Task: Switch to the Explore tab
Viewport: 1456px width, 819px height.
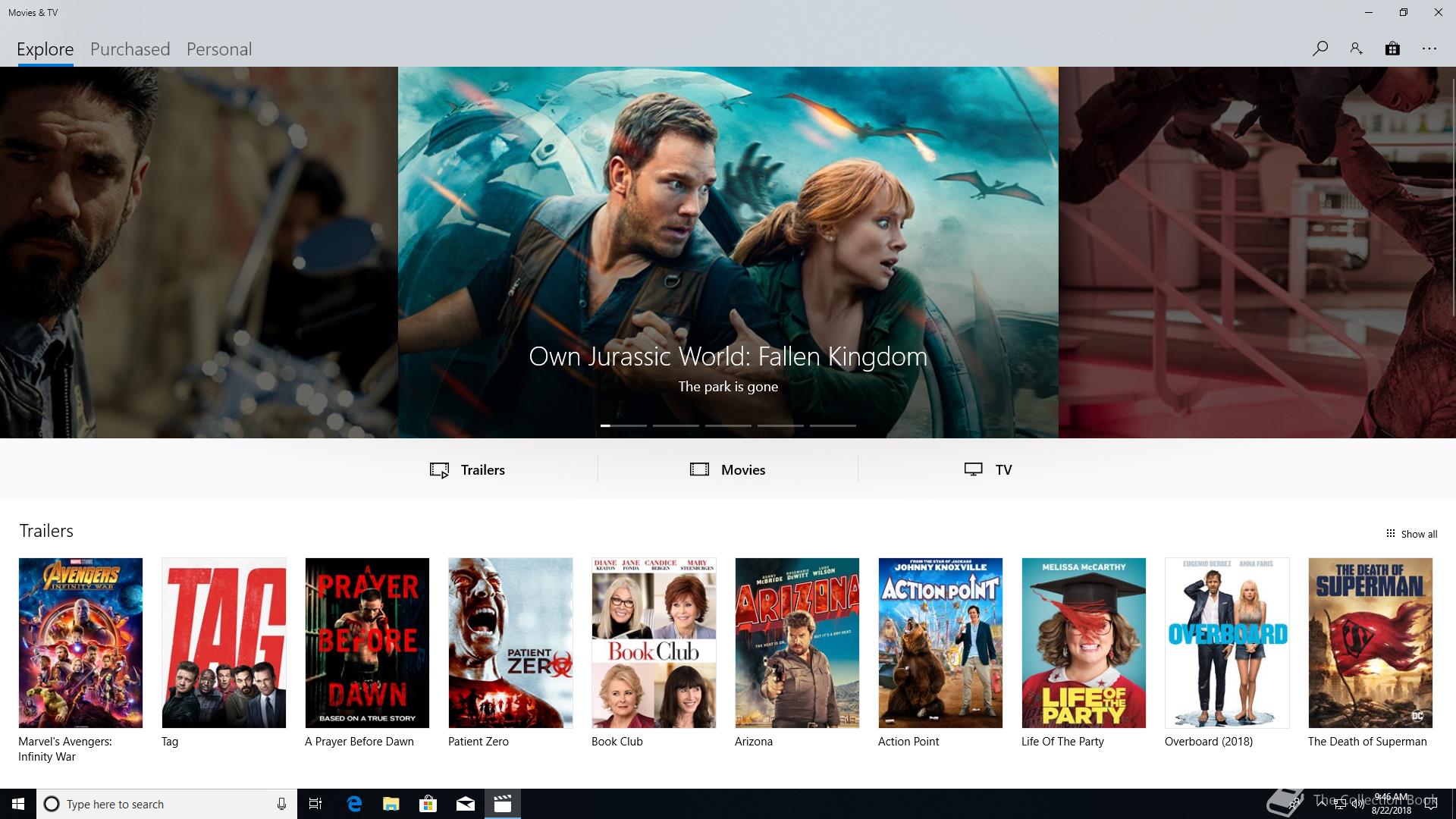Action: (45, 49)
